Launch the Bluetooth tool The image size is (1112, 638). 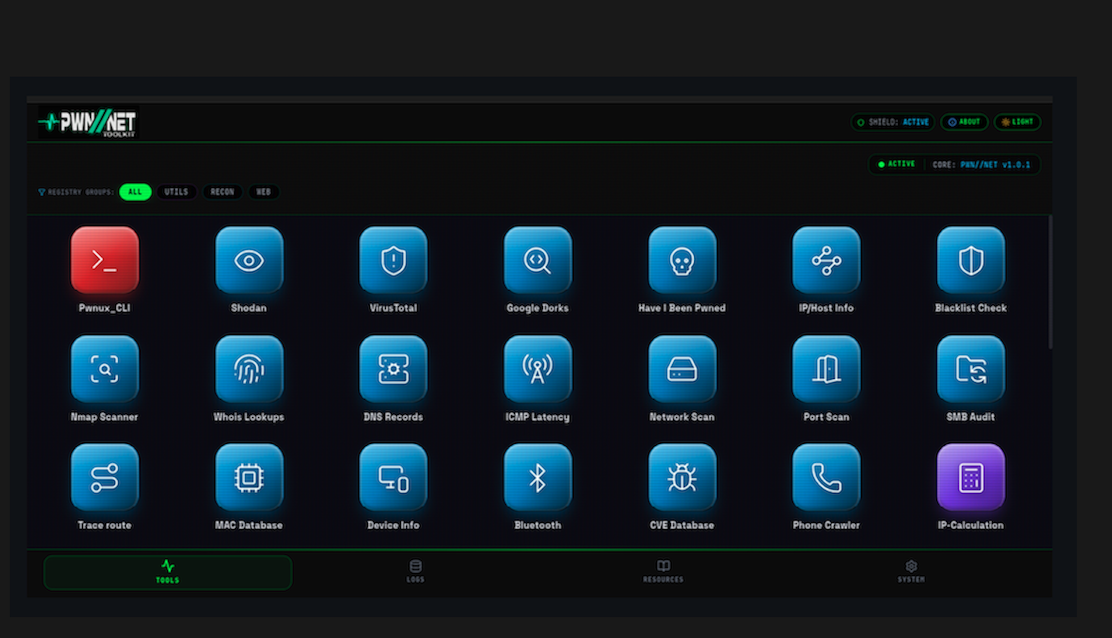[x=538, y=478]
